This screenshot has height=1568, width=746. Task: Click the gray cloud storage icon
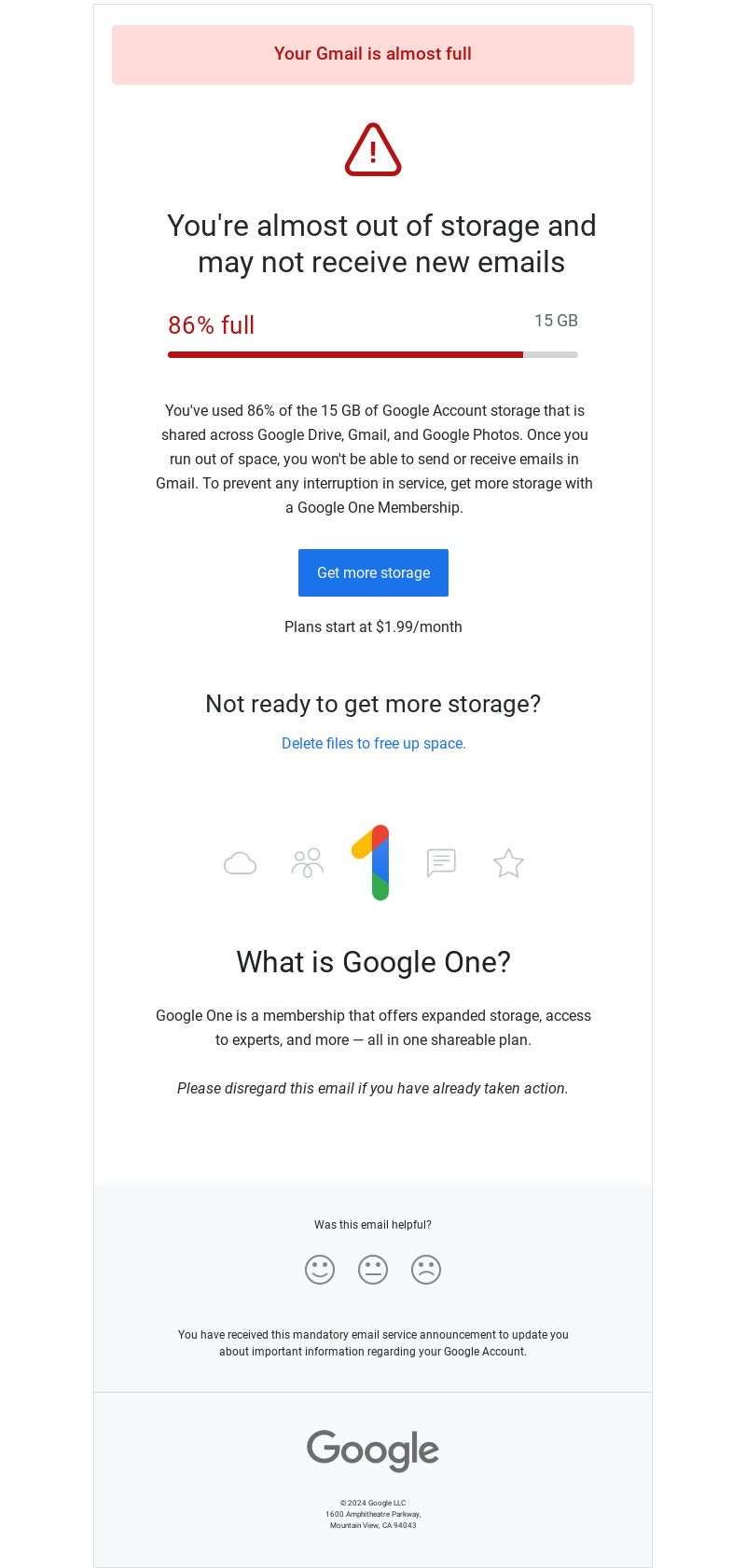[x=240, y=863]
